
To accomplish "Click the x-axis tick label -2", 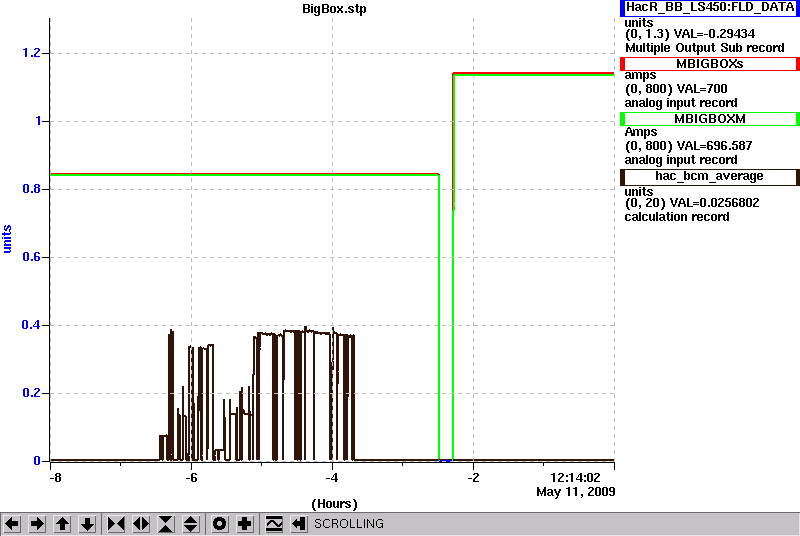I will 473,478.
